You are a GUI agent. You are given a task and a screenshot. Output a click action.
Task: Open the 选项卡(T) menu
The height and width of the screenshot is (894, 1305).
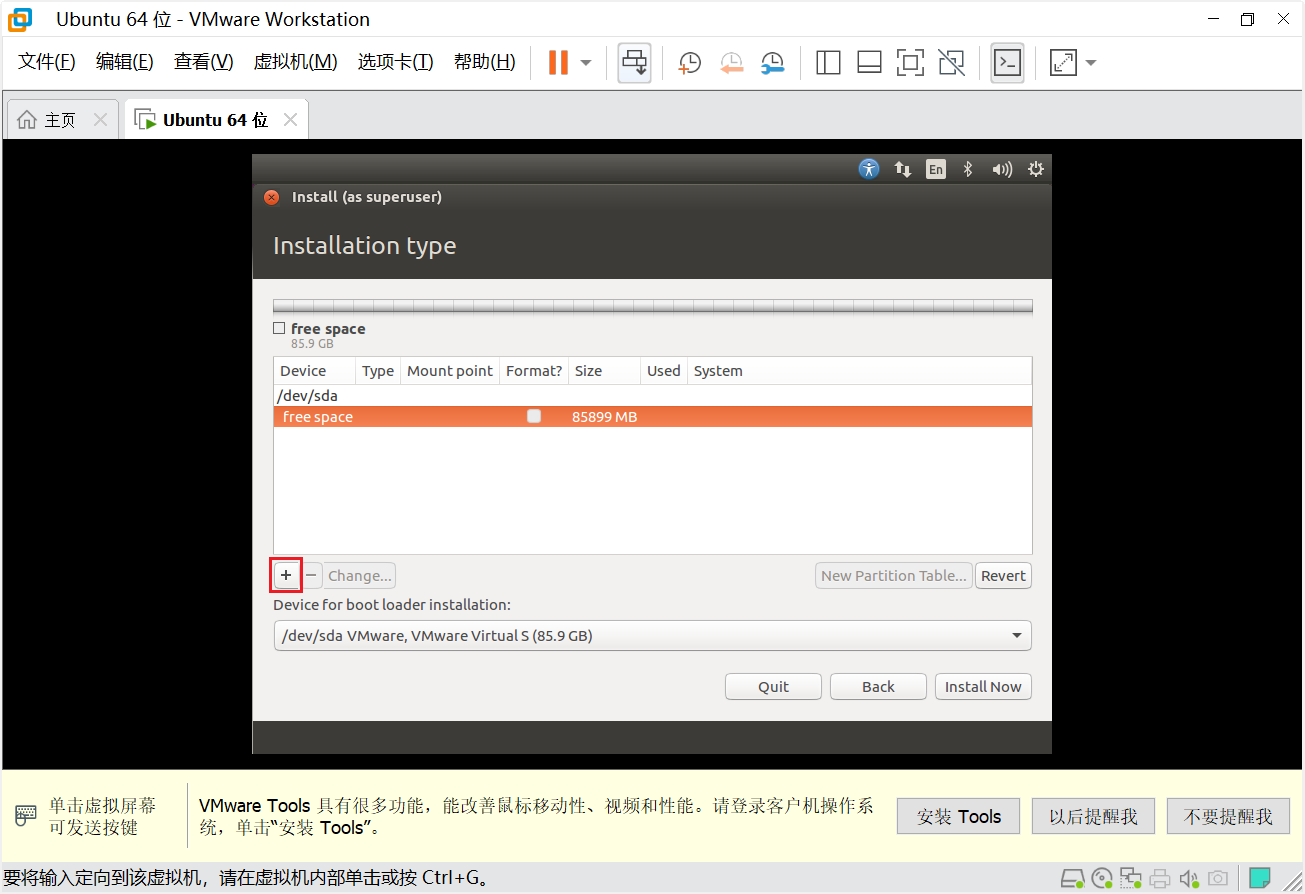click(x=396, y=62)
